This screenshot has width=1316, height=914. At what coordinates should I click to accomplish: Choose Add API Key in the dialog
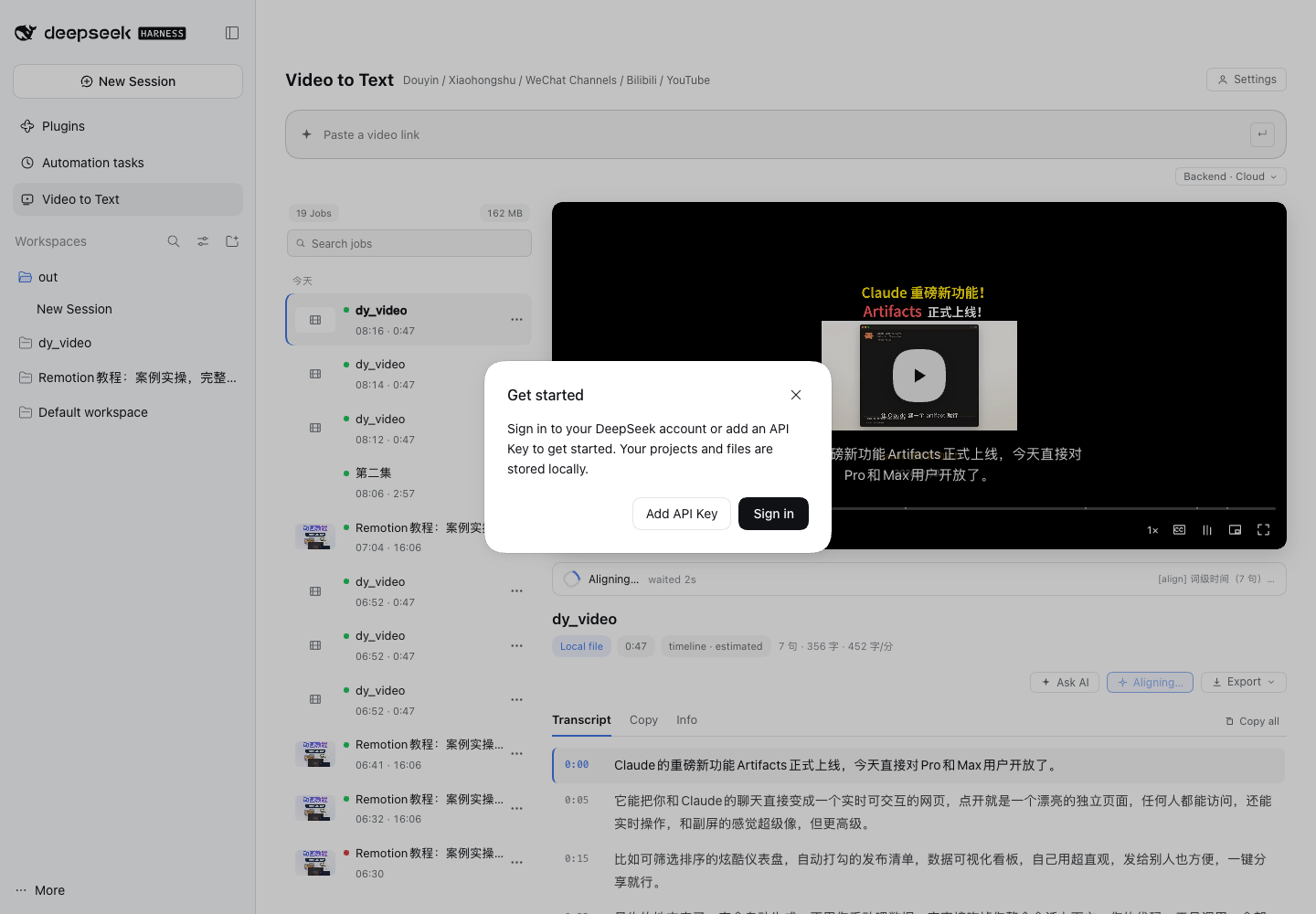coord(682,514)
